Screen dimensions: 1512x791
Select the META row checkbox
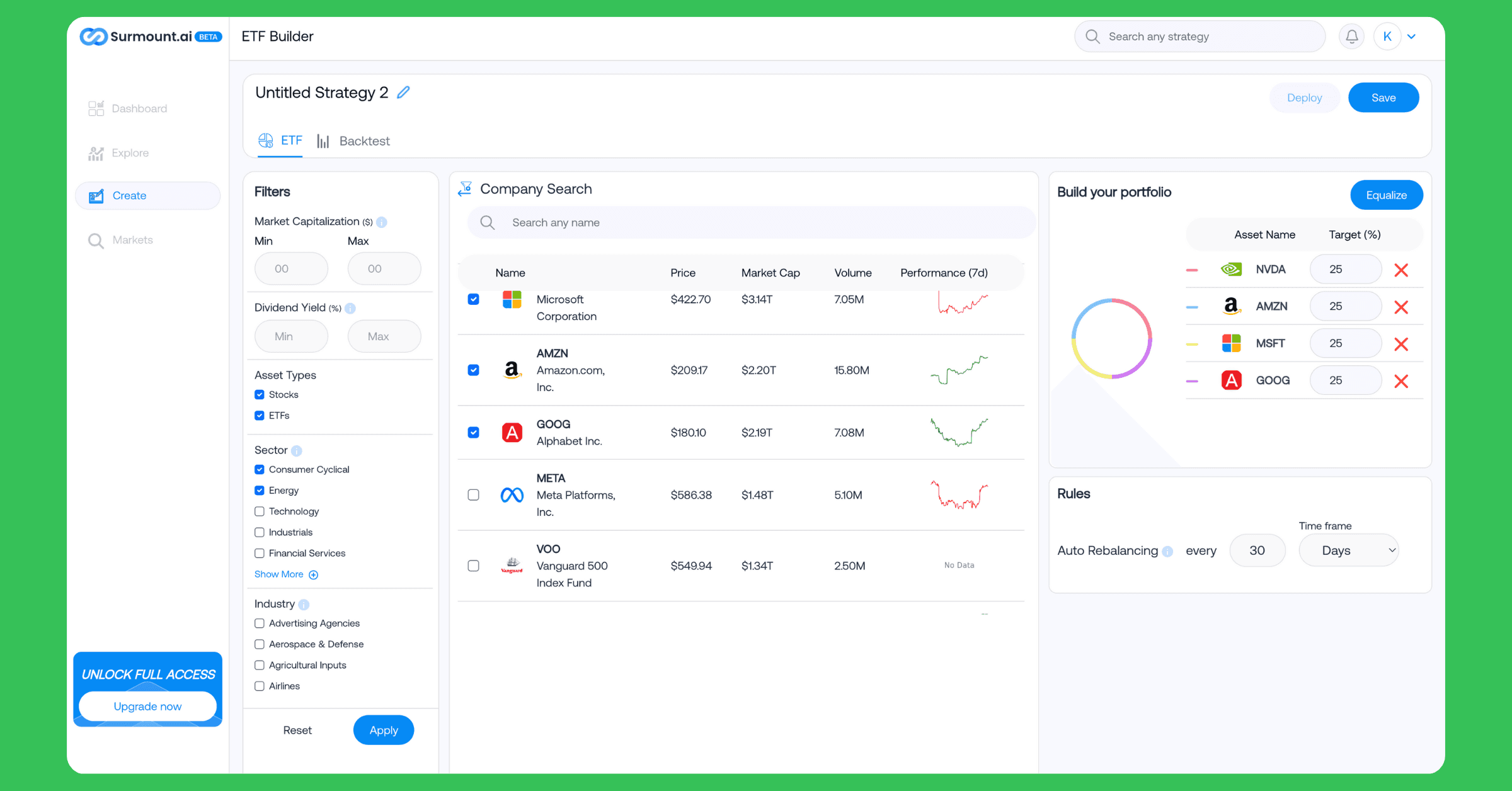(474, 495)
